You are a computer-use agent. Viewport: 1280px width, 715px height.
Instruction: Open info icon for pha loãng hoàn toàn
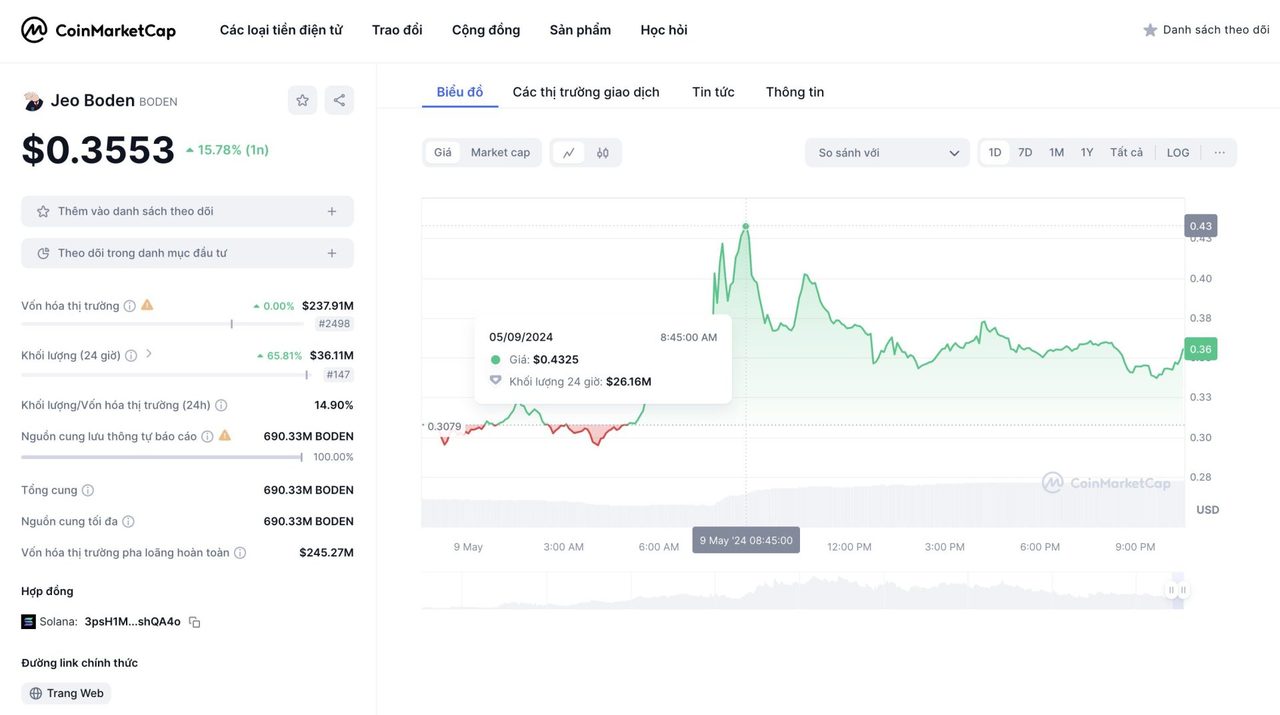[x=240, y=553]
